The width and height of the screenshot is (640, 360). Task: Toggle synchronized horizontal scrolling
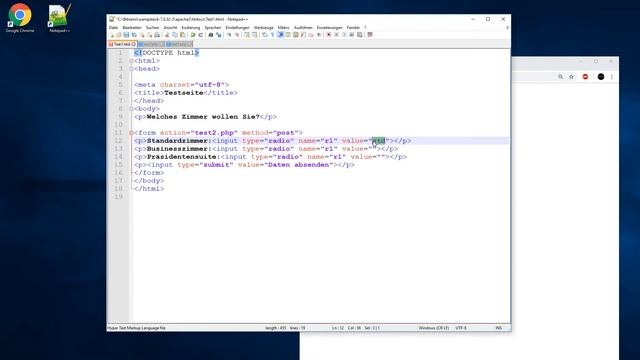coord(255,35)
